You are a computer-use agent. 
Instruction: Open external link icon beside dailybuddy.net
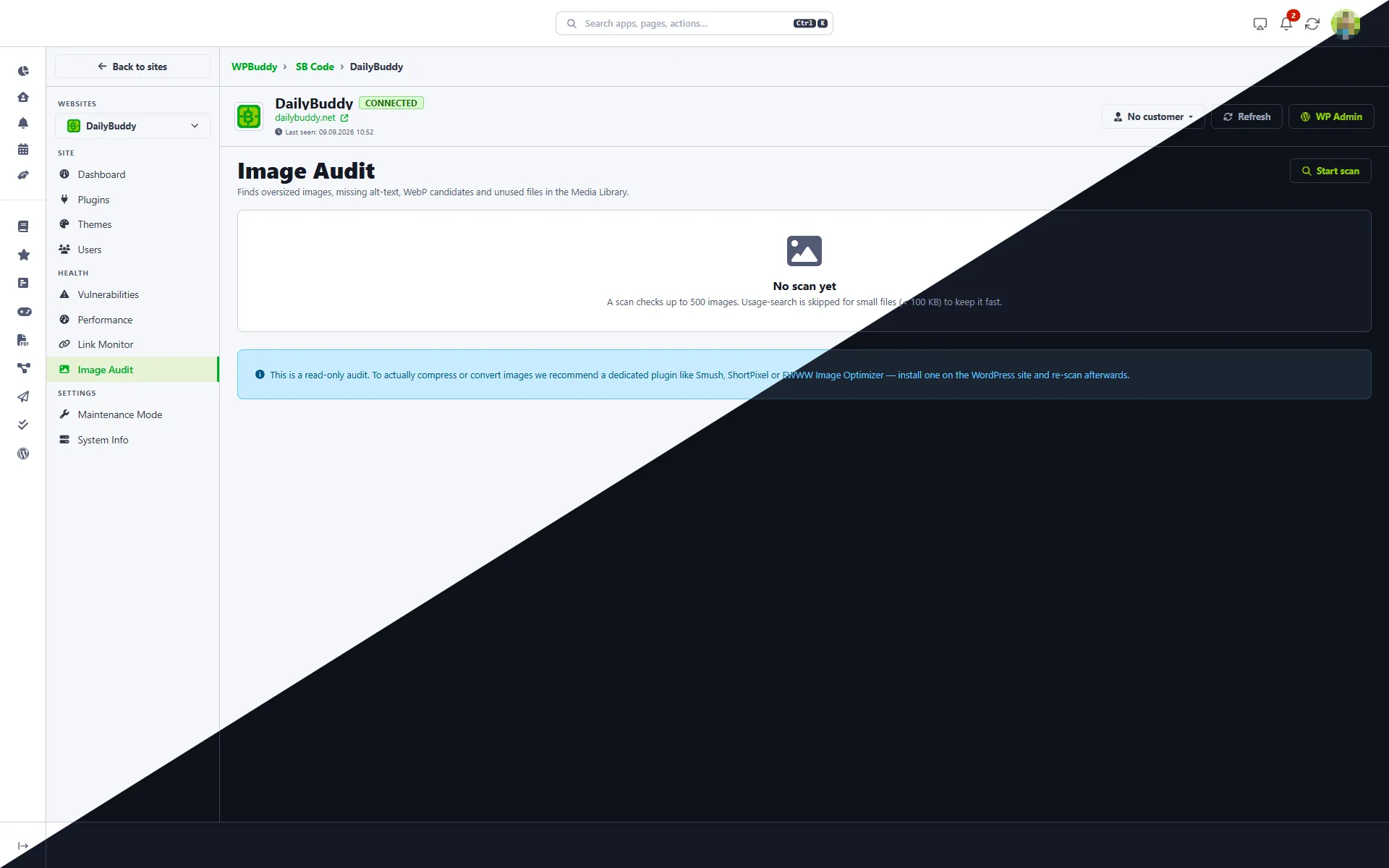click(x=344, y=118)
